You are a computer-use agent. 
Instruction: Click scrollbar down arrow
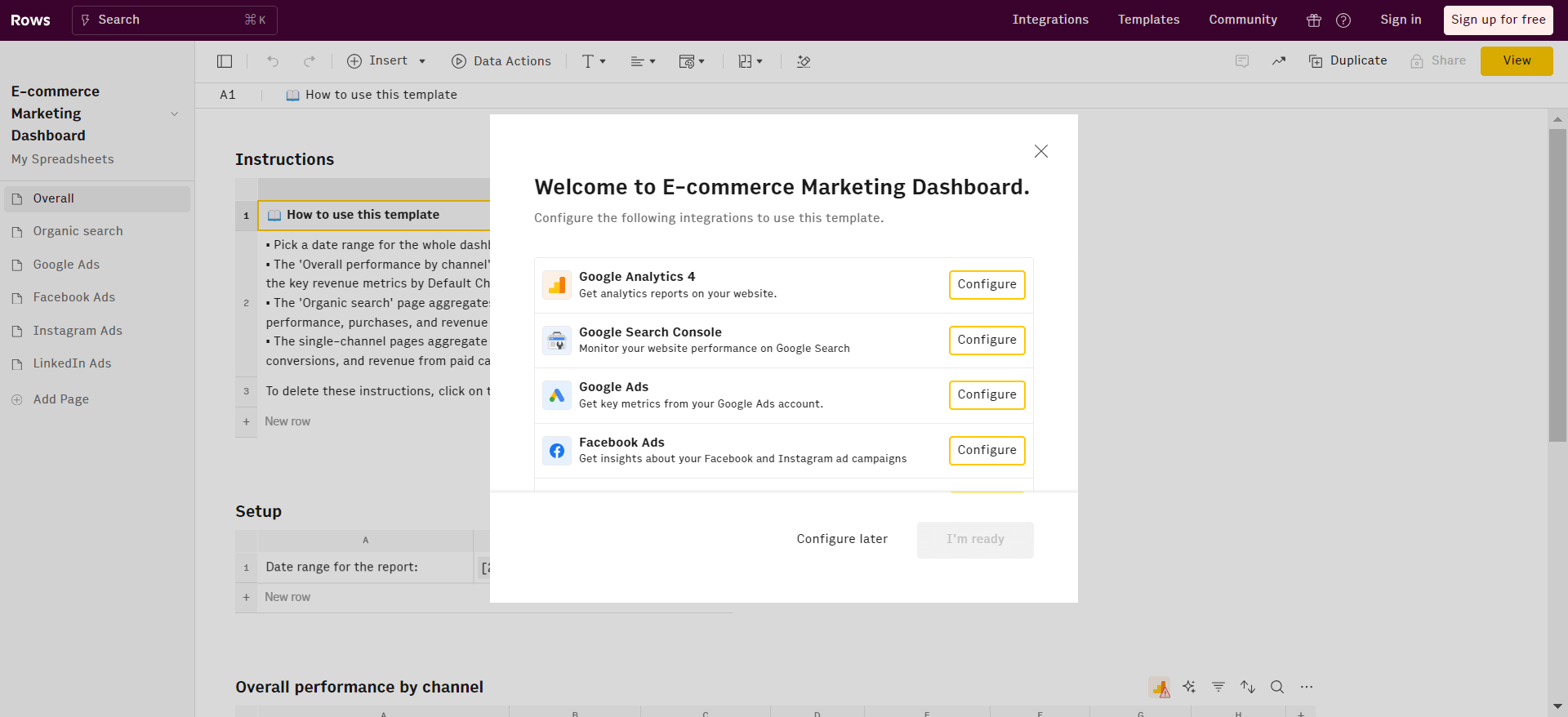coord(1558,706)
